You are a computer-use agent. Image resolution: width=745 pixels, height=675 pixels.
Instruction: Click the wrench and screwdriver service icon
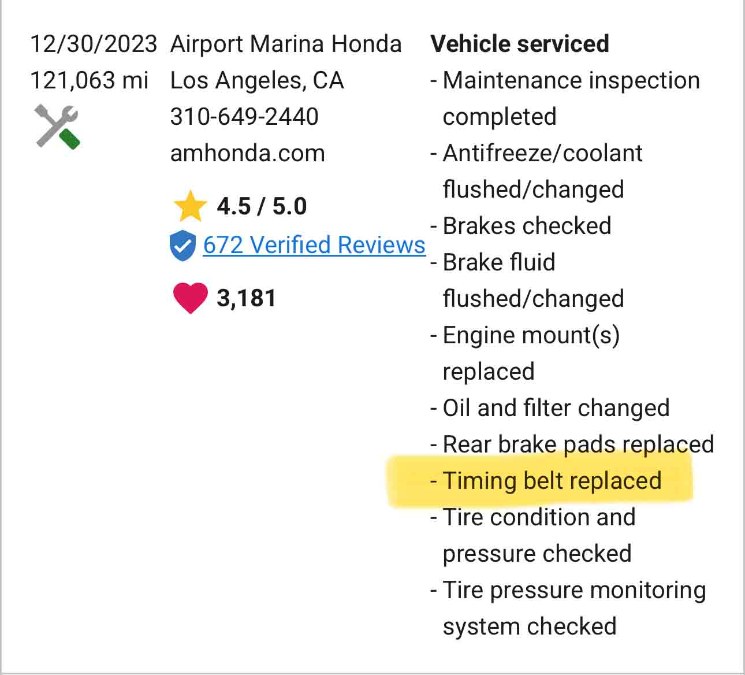coord(57,127)
